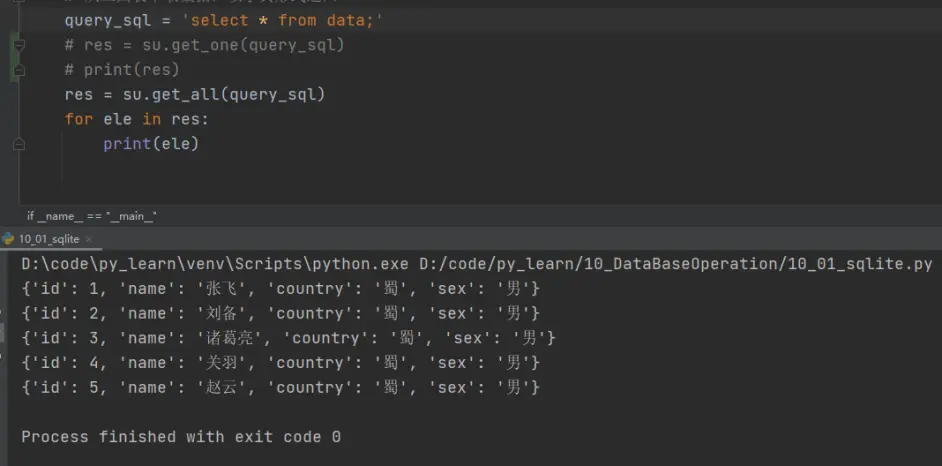Click the output row containing 诸葛亮

[x=288, y=338]
